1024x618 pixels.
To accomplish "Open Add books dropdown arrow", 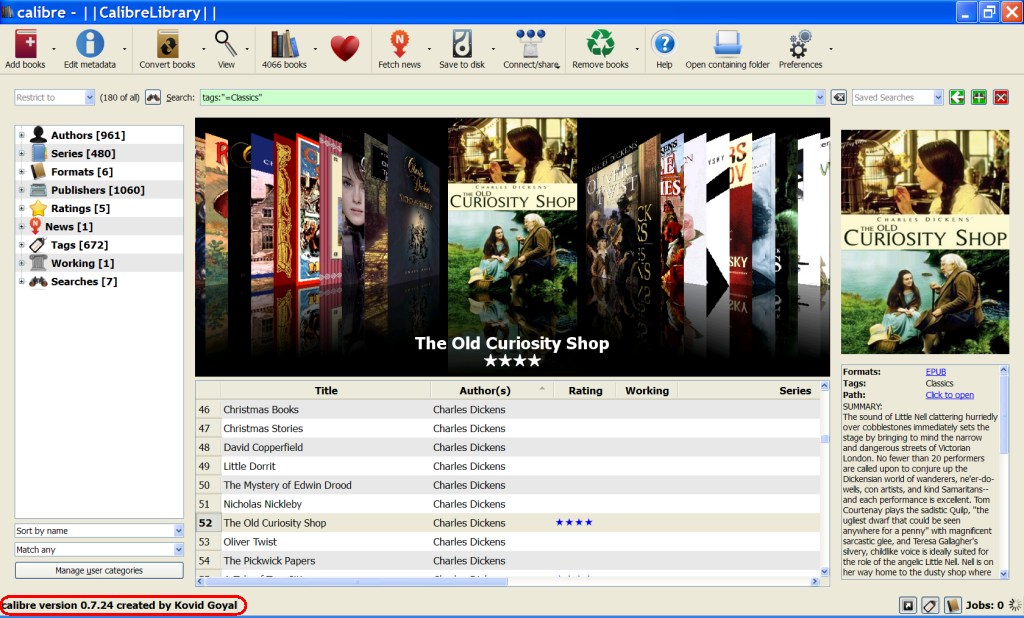I will click(54, 49).
